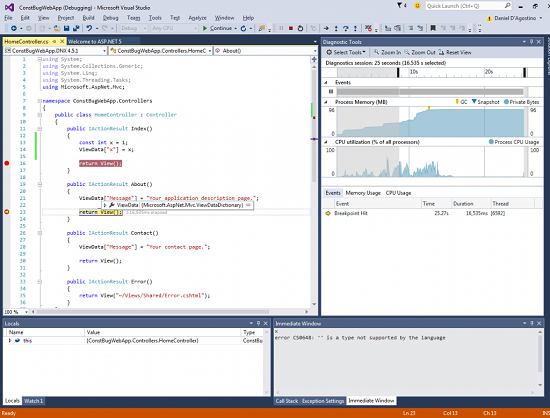Open the project dropdown ConstBugWebApp.DNX 4.5.1

tap(55, 51)
